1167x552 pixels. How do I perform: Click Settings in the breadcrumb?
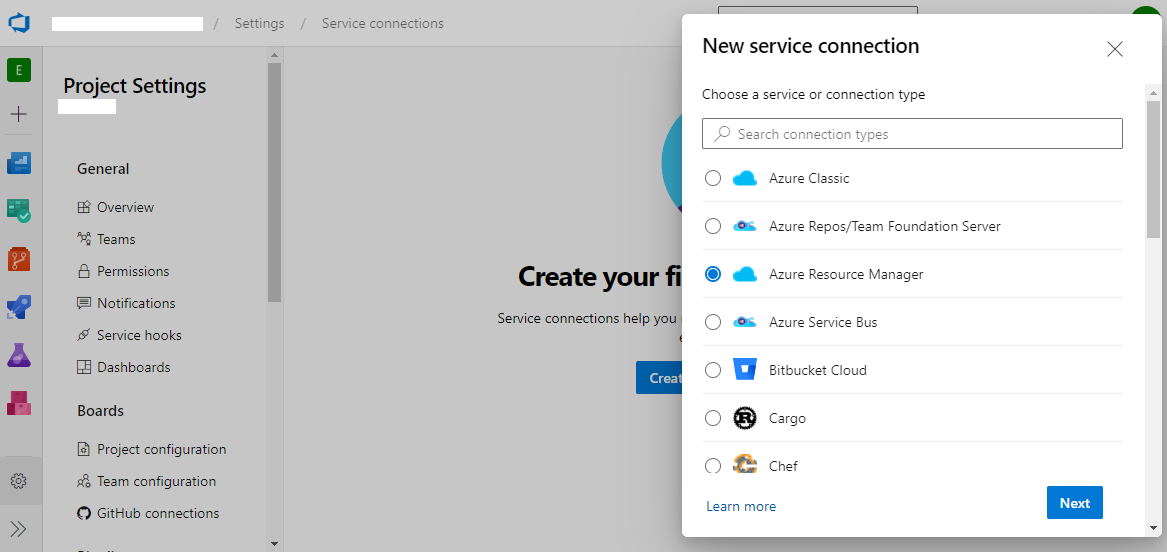click(259, 23)
